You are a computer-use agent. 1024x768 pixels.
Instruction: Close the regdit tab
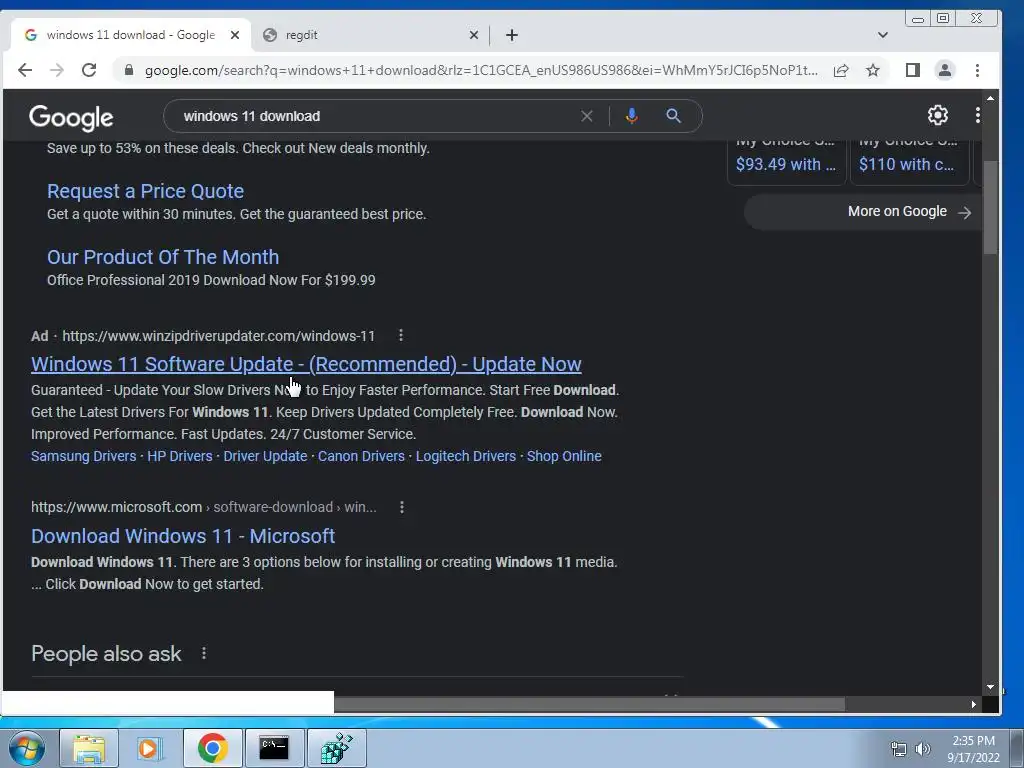tap(473, 35)
